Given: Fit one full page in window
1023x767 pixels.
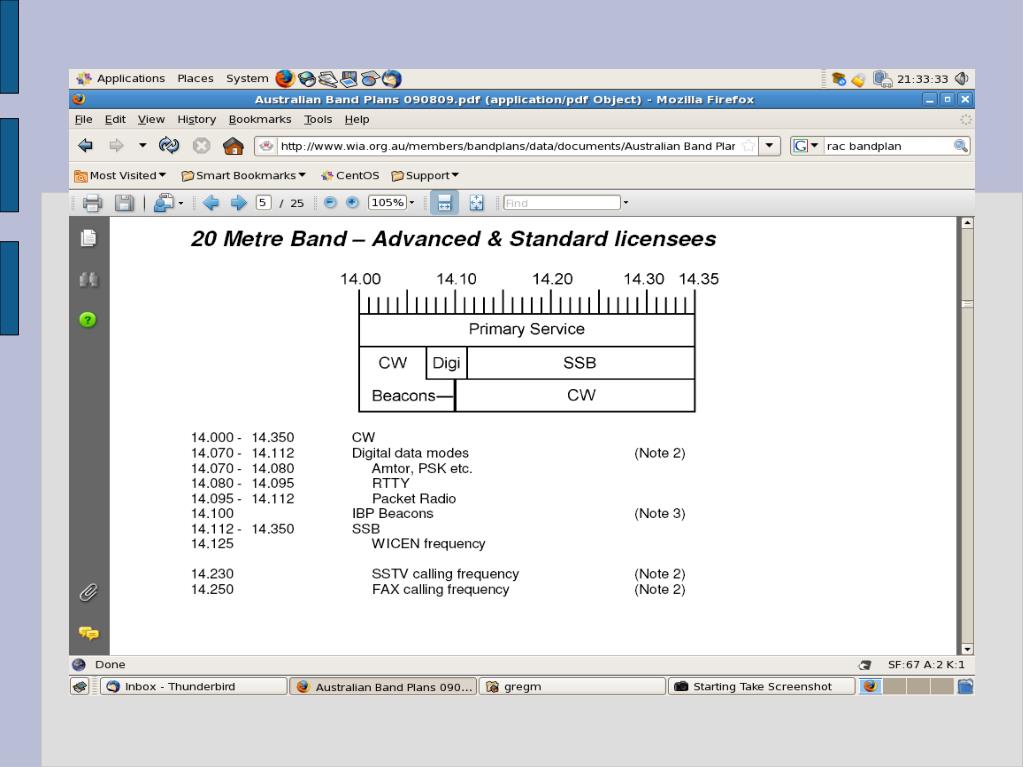Looking at the screenshot, I should click(x=476, y=203).
